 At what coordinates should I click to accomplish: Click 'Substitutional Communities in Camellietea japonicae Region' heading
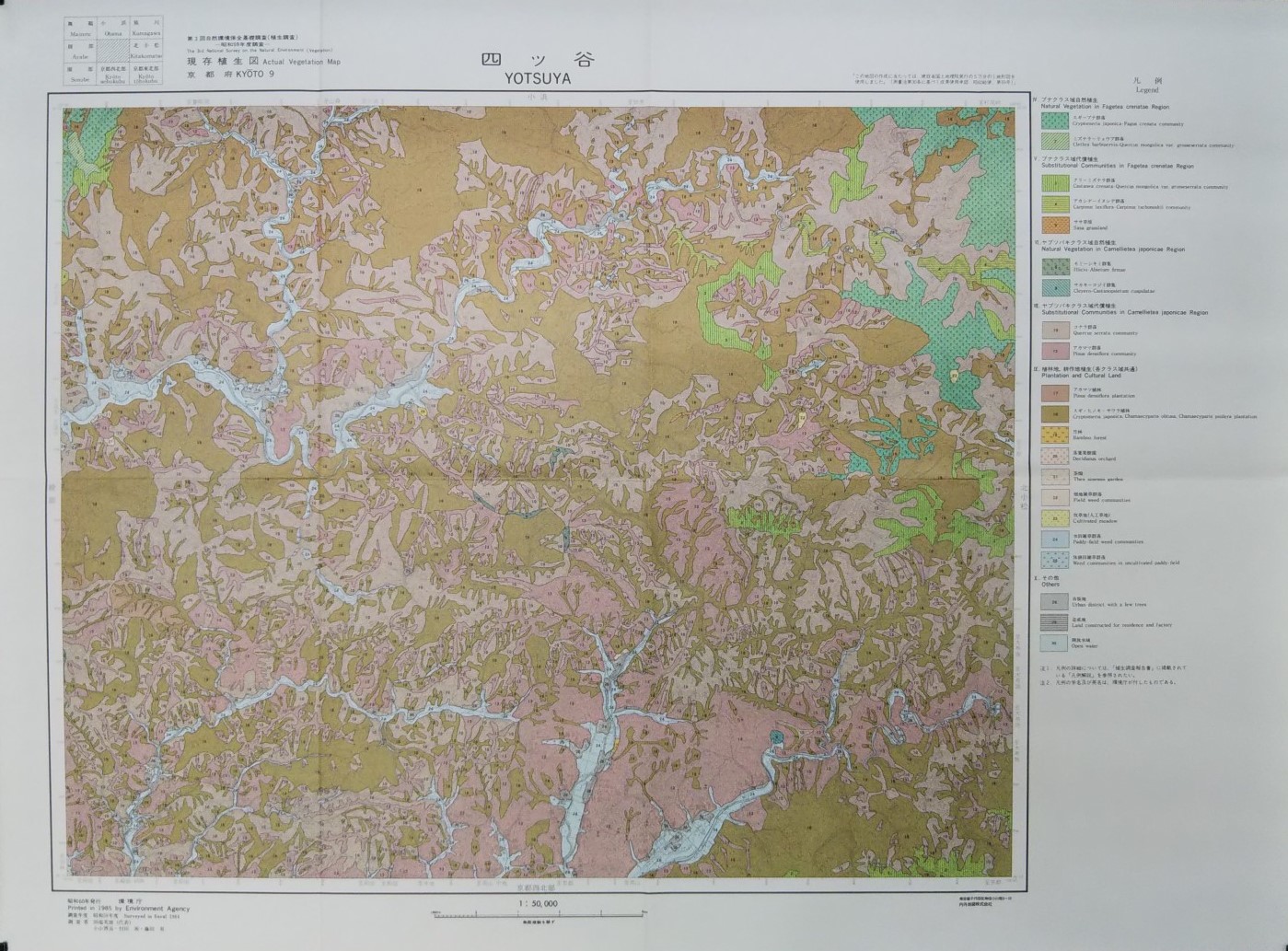click(1125, 312)
